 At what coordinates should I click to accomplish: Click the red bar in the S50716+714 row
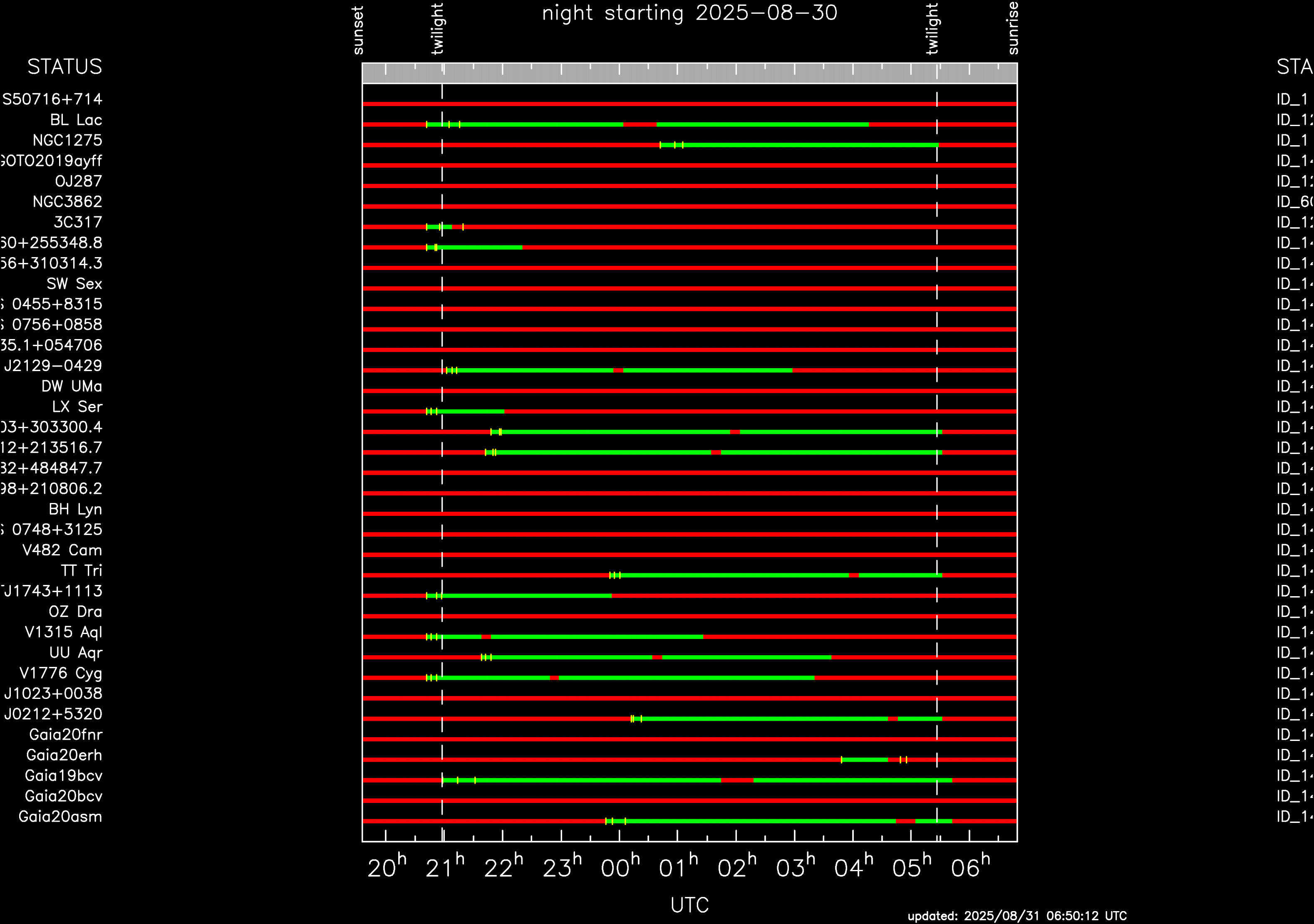pos(687,104)
